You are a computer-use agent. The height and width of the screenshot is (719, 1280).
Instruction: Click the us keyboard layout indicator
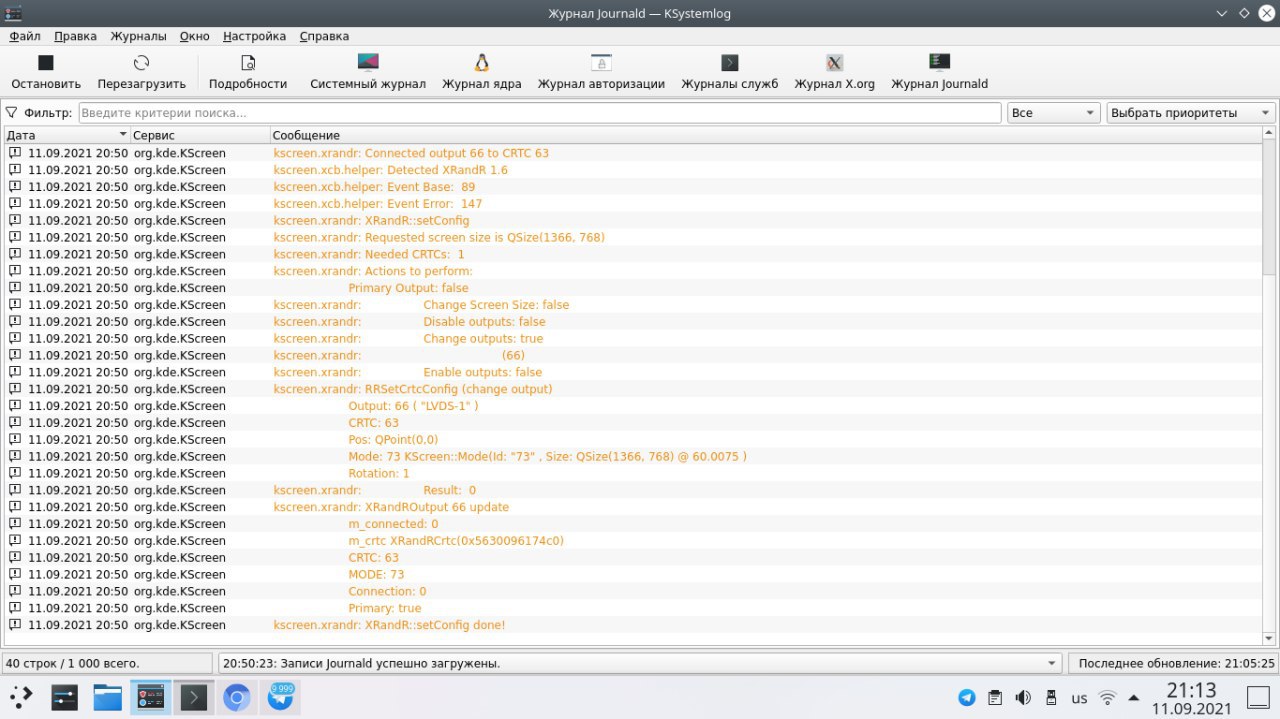(x=1079, y=698)
